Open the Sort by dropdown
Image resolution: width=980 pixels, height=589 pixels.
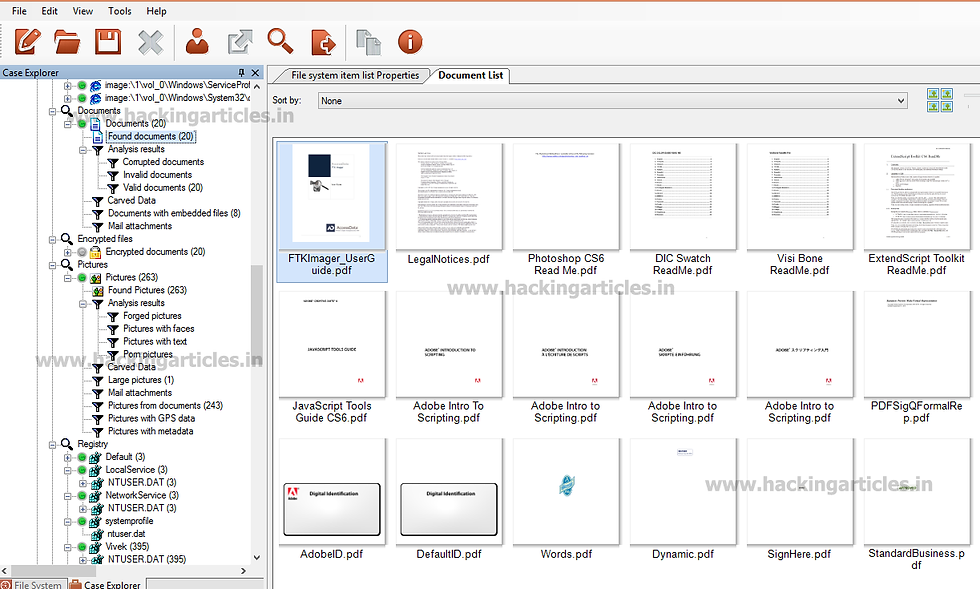point(612,101)
